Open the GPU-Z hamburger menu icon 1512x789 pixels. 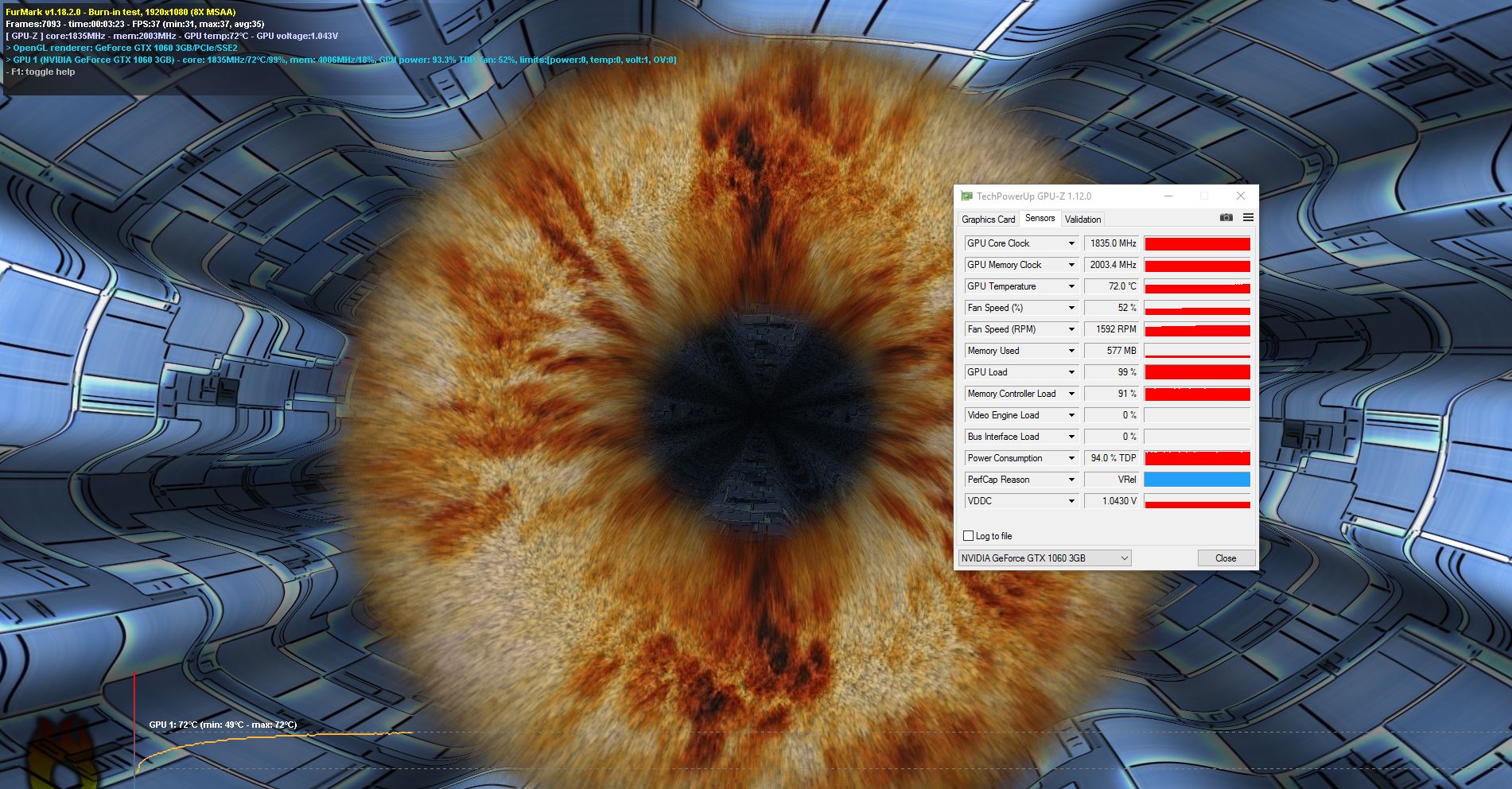coord(1248,218)
